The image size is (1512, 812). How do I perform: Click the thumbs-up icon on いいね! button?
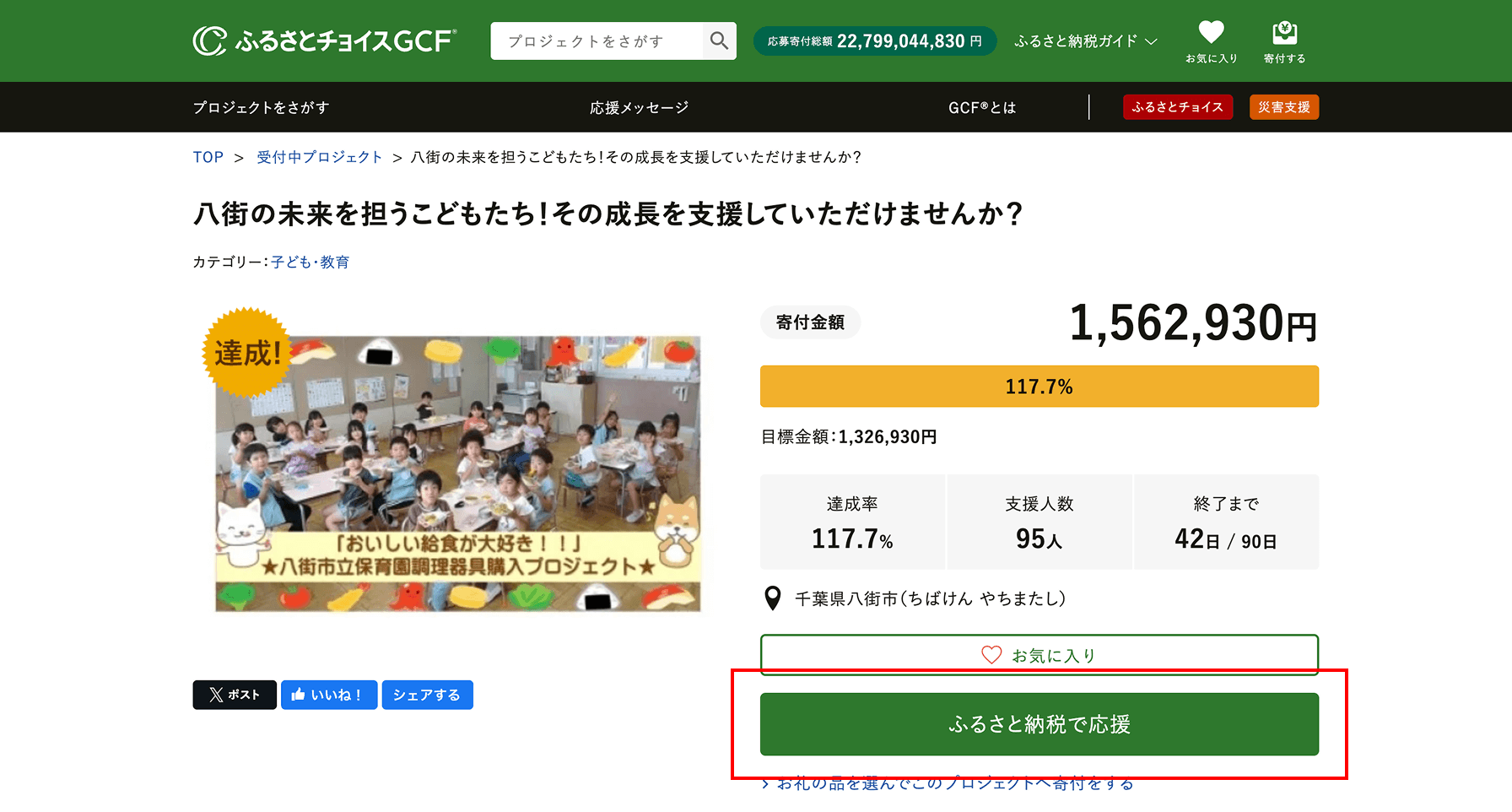point(300,695)
